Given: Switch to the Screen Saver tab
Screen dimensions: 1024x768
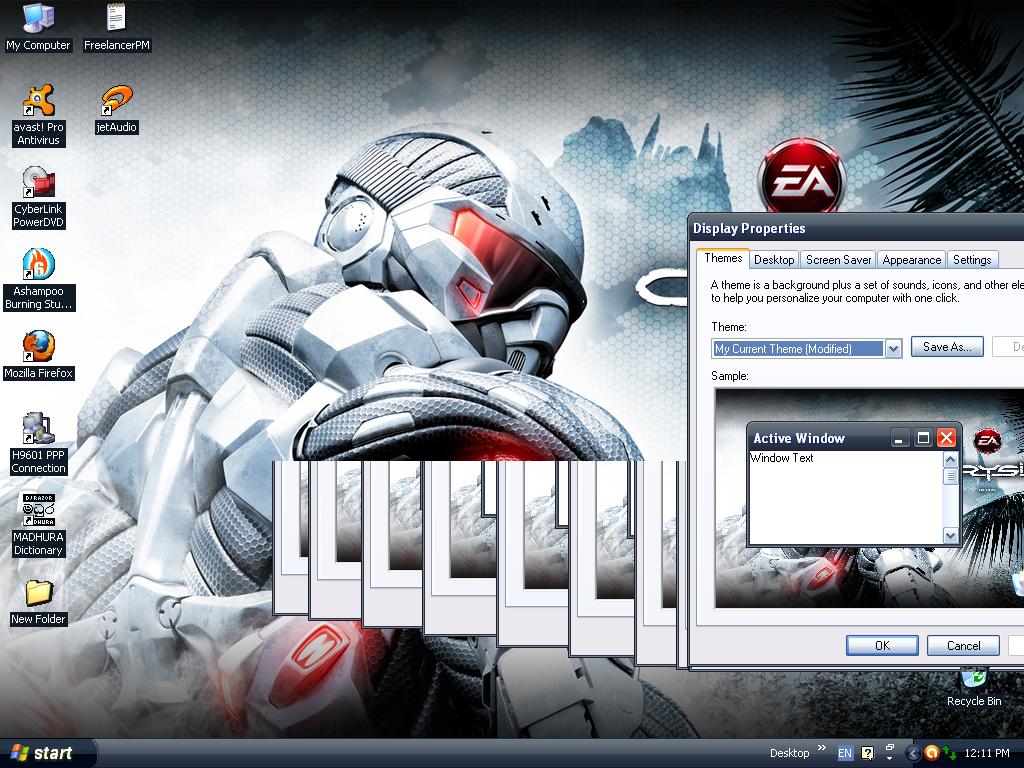Looking at the screenshot, I should pyautogui.click(x=838, y=259).
